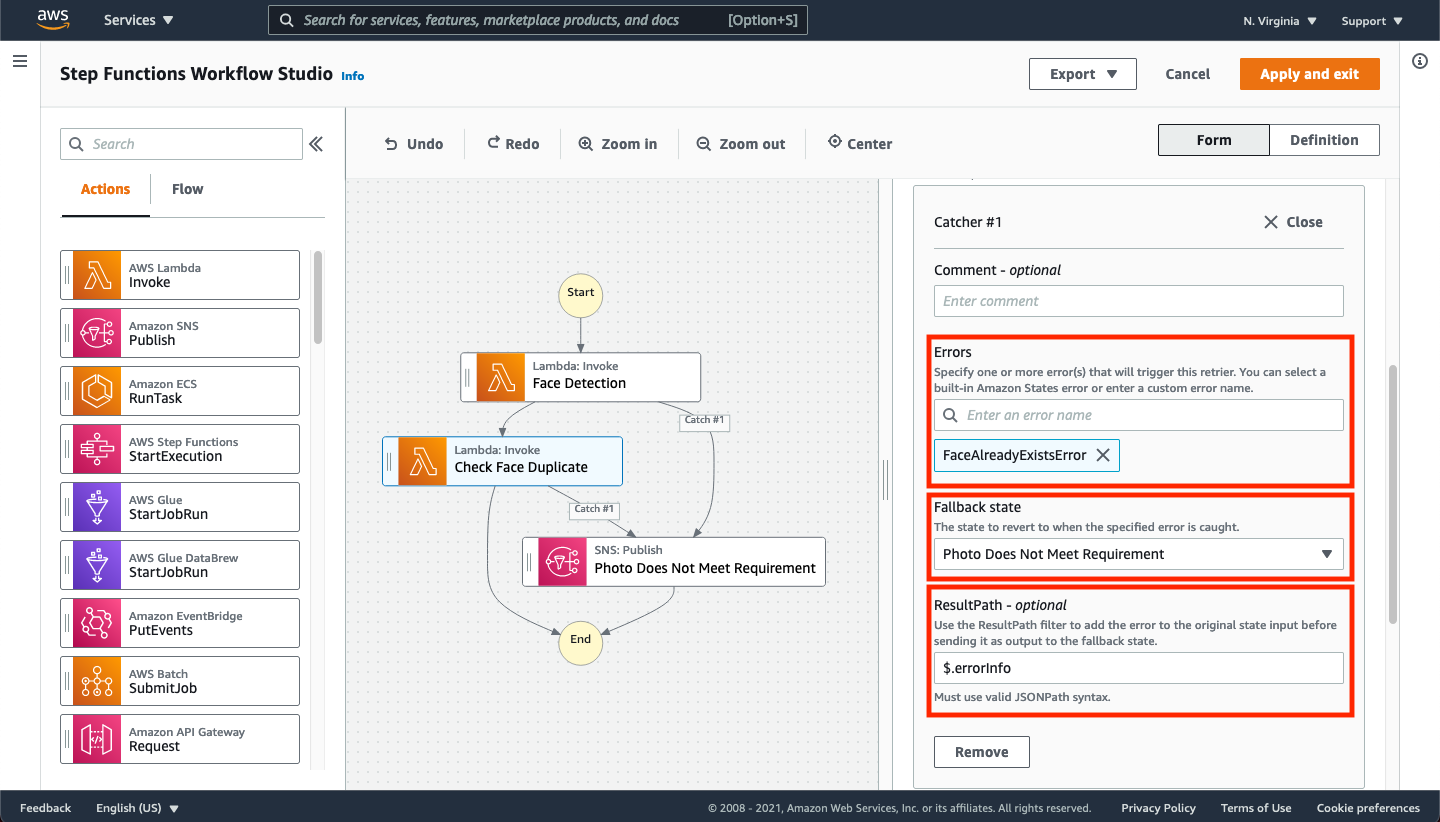Focus the actions Search box
1440x822 pixels.
(181, 144)
